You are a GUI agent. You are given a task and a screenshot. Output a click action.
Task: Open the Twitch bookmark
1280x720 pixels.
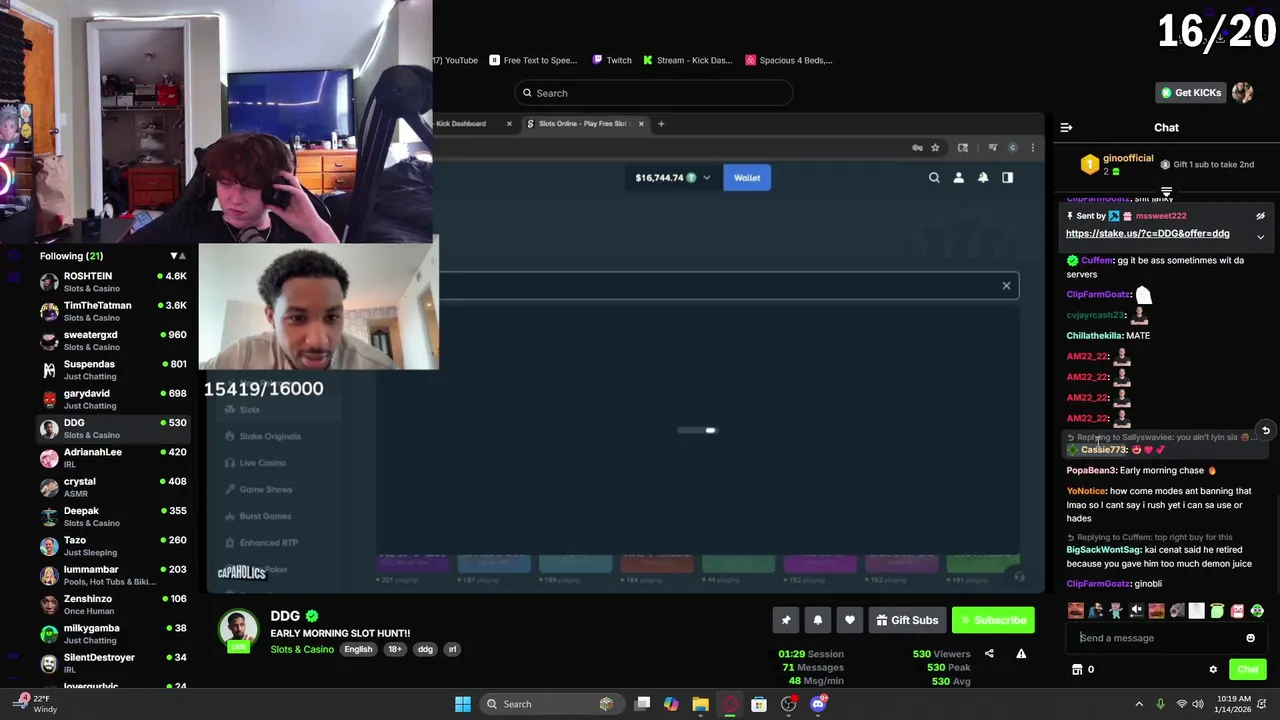[612, 60]
